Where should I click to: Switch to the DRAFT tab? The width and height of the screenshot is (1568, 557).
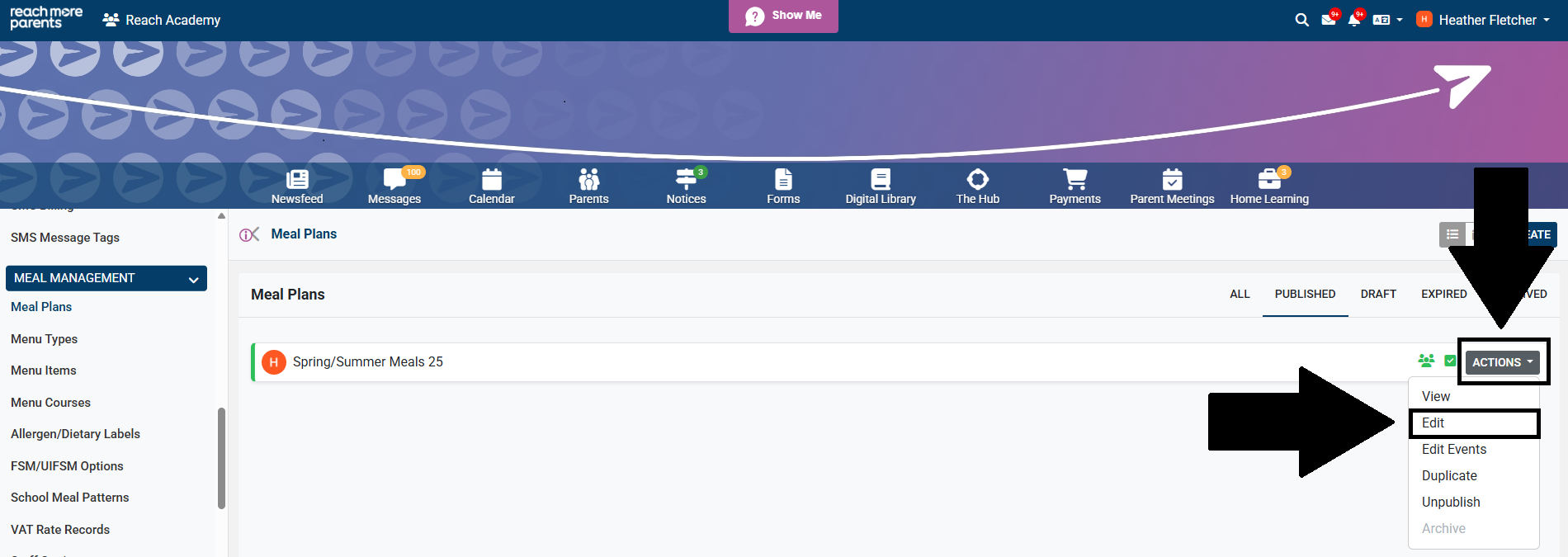[x=1378, y=295]
